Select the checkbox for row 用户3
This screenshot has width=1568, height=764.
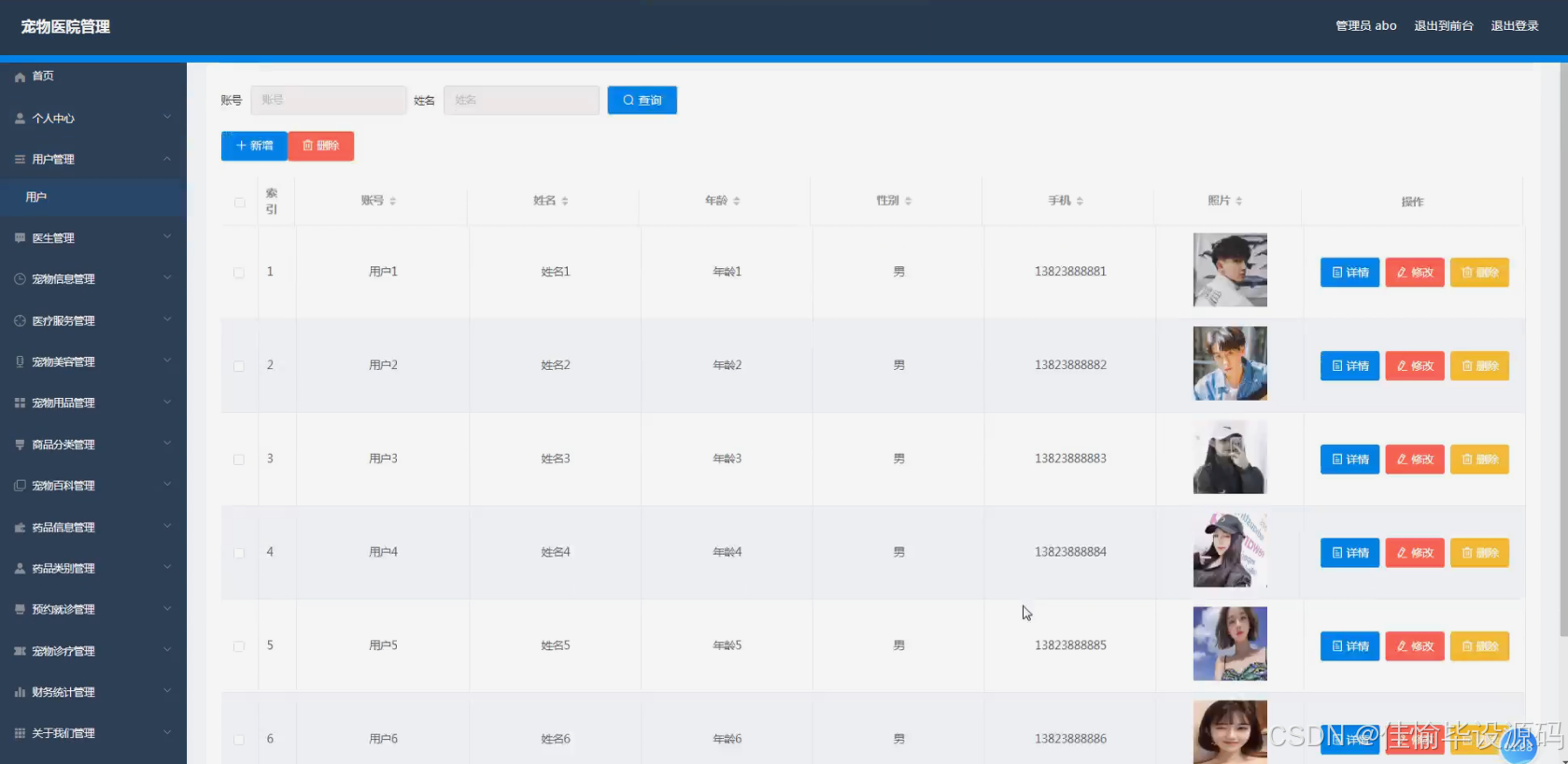239,460
